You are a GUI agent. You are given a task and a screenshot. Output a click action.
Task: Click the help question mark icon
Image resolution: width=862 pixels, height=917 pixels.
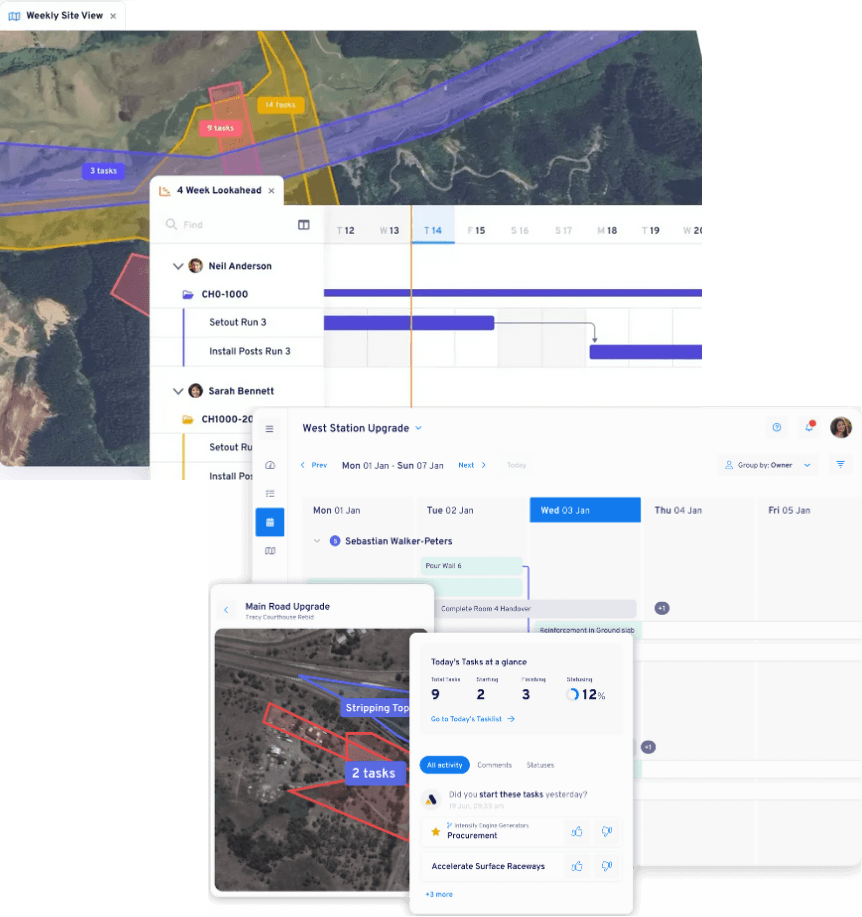[777, 428]
